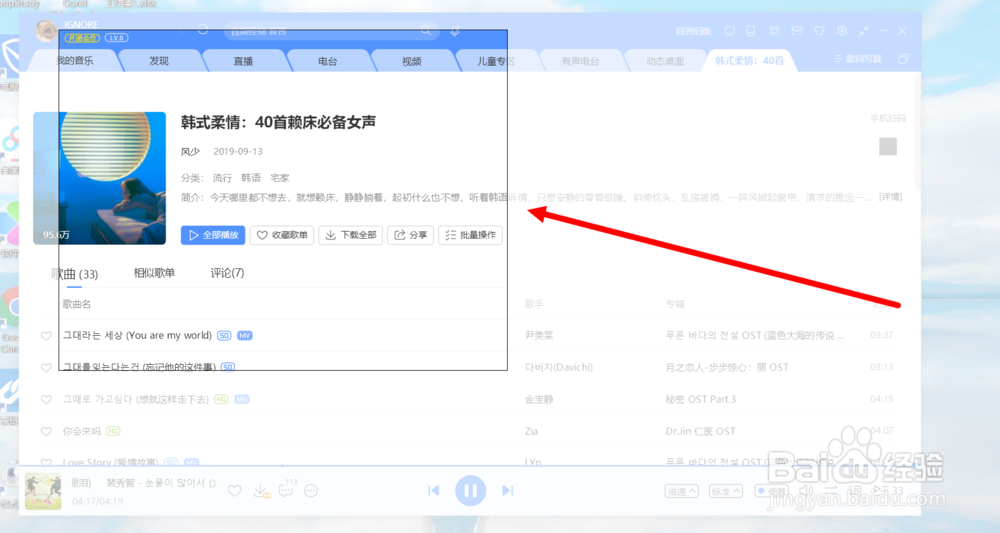Favorite song 그대라는 세상 with heart
Screen dimensions: 1000x533
(x=46, y=336)
